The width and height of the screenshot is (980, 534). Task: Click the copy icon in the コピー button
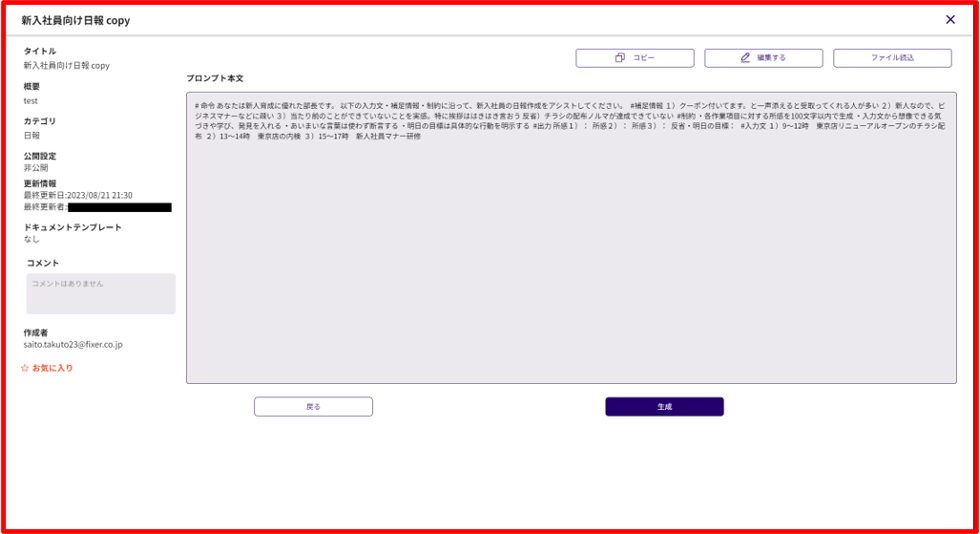620,58
